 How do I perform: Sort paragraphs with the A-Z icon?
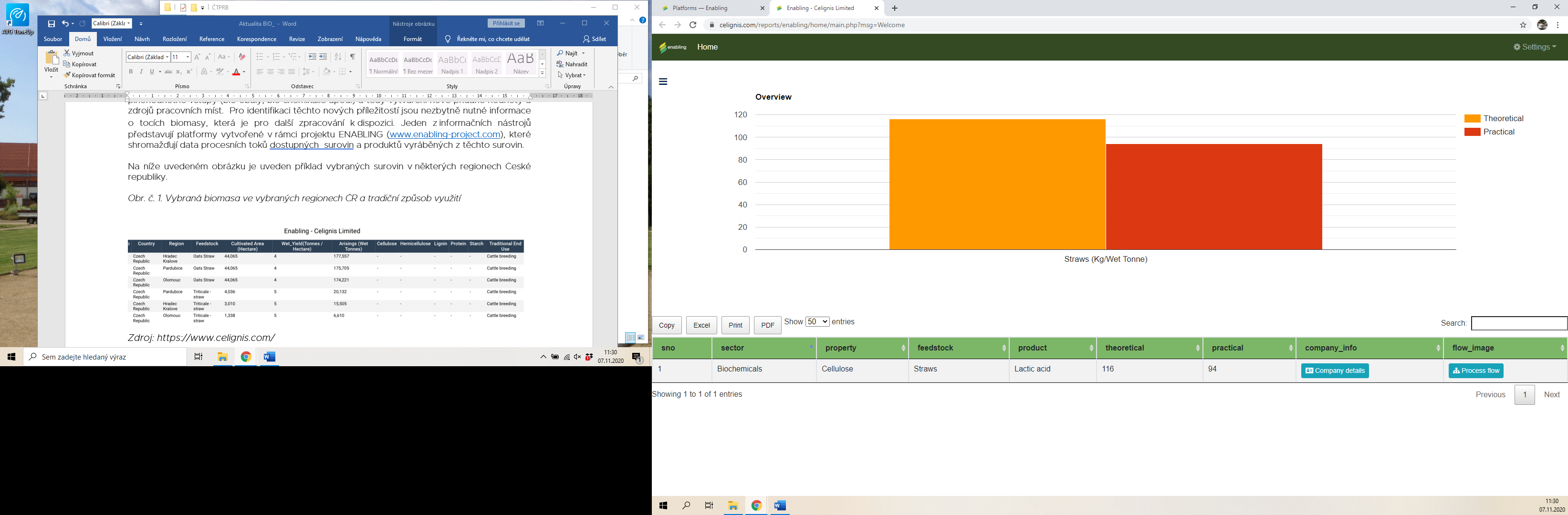coord(338,57)
